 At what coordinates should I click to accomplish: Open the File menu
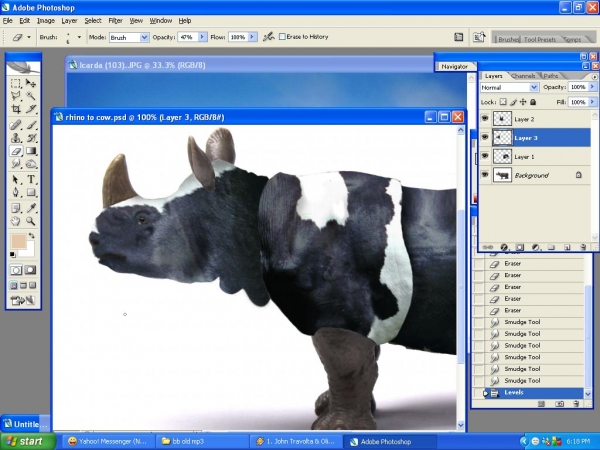click(x=8, y=21)
